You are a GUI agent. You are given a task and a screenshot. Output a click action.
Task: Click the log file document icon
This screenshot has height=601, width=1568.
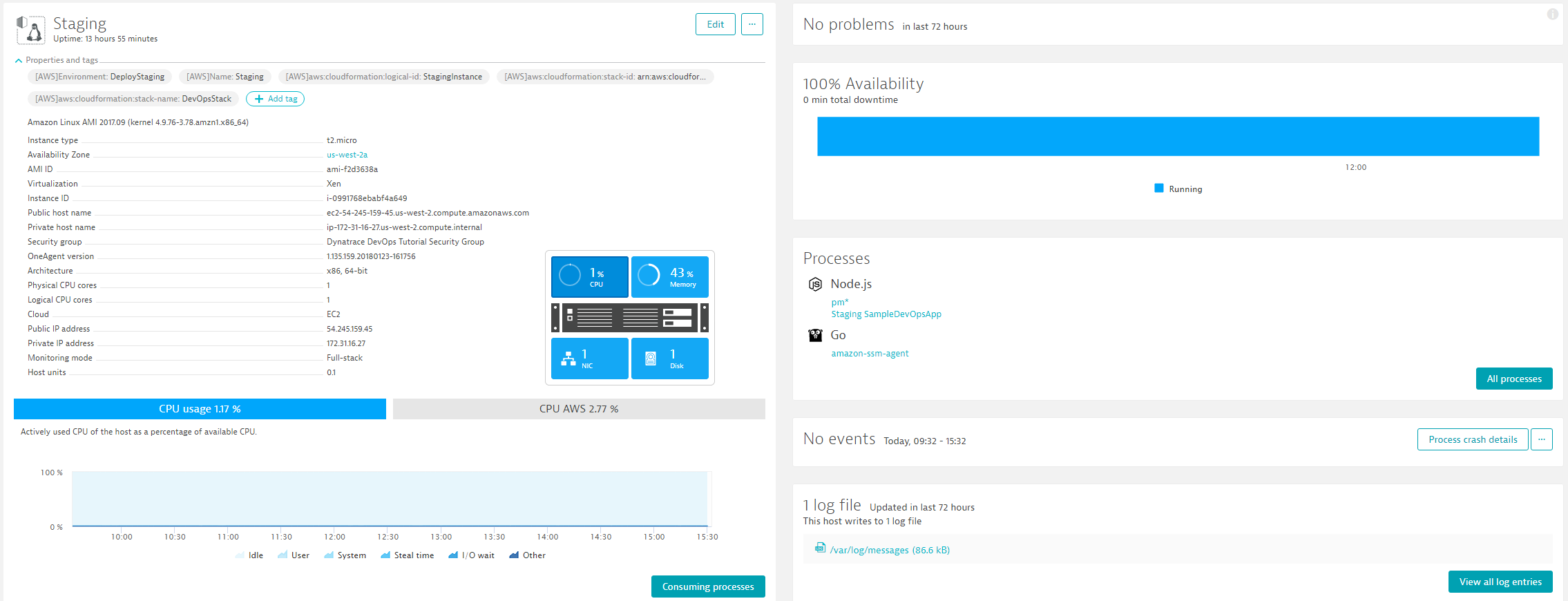(820, 548)
